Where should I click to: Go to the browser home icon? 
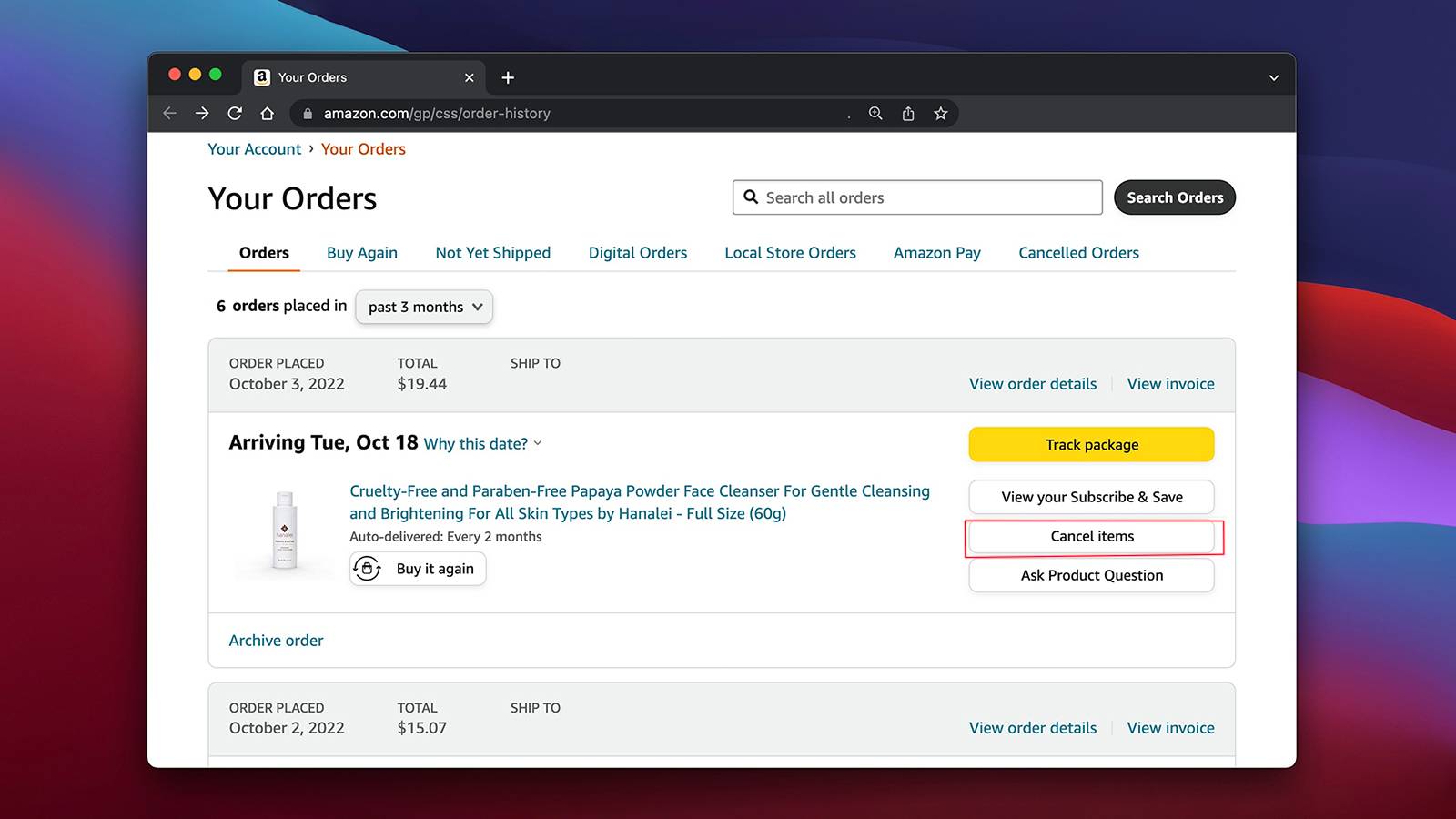[x=267, y=114]
